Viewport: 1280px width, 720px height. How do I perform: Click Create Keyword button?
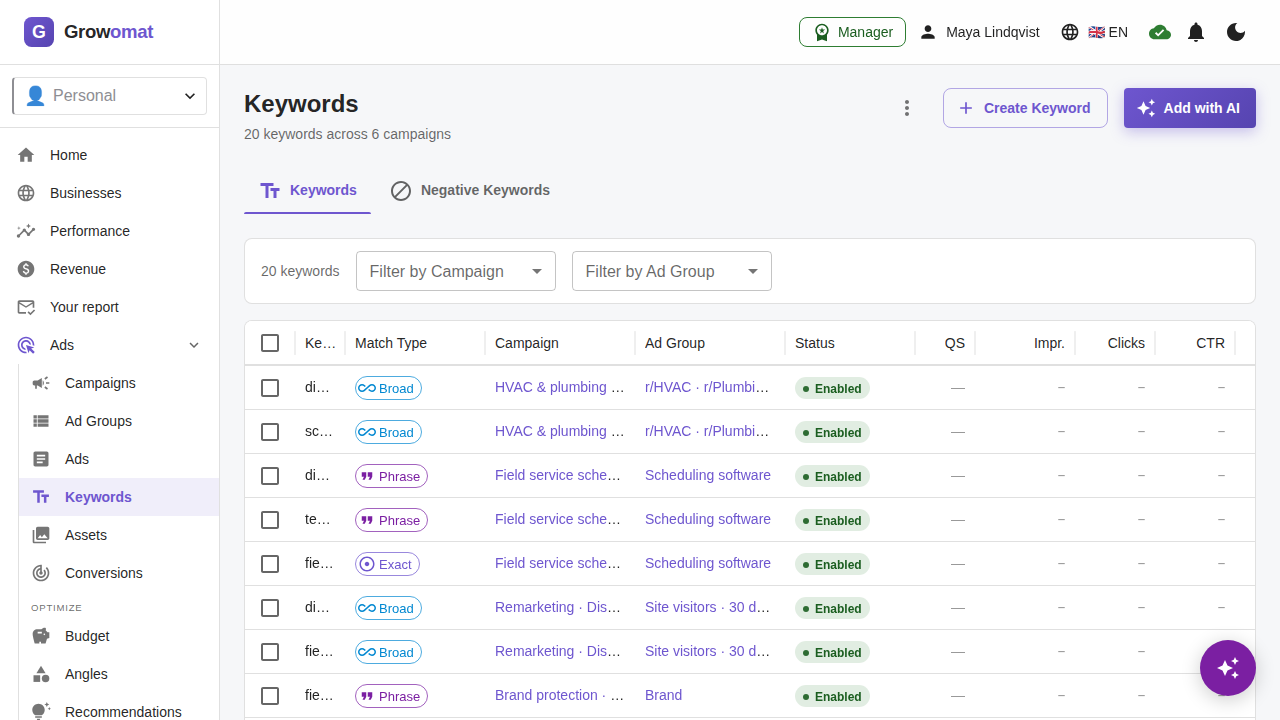pyautogui.click(x=1025, y=108)
